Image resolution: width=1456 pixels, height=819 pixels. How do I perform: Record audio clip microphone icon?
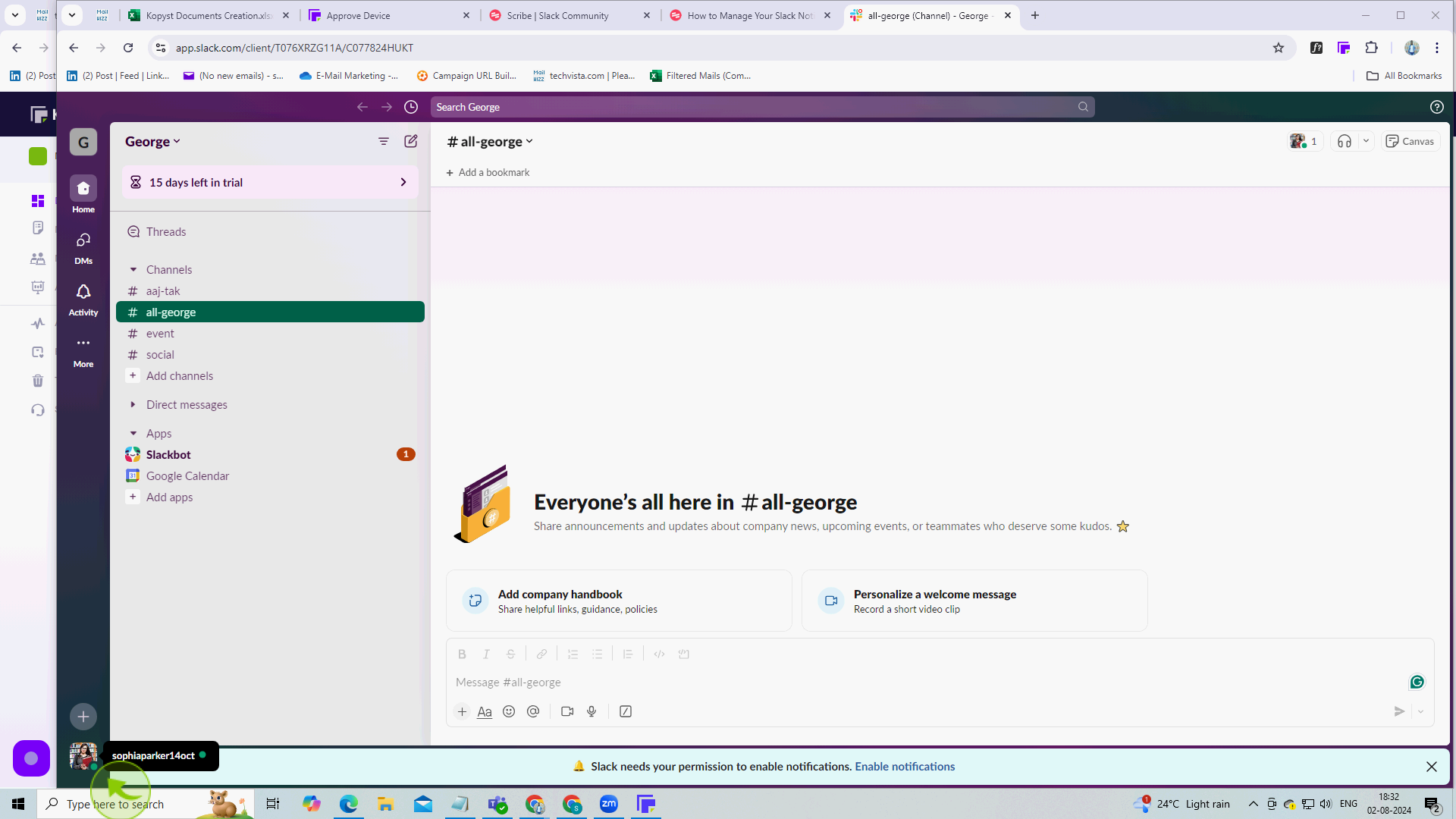591,711
